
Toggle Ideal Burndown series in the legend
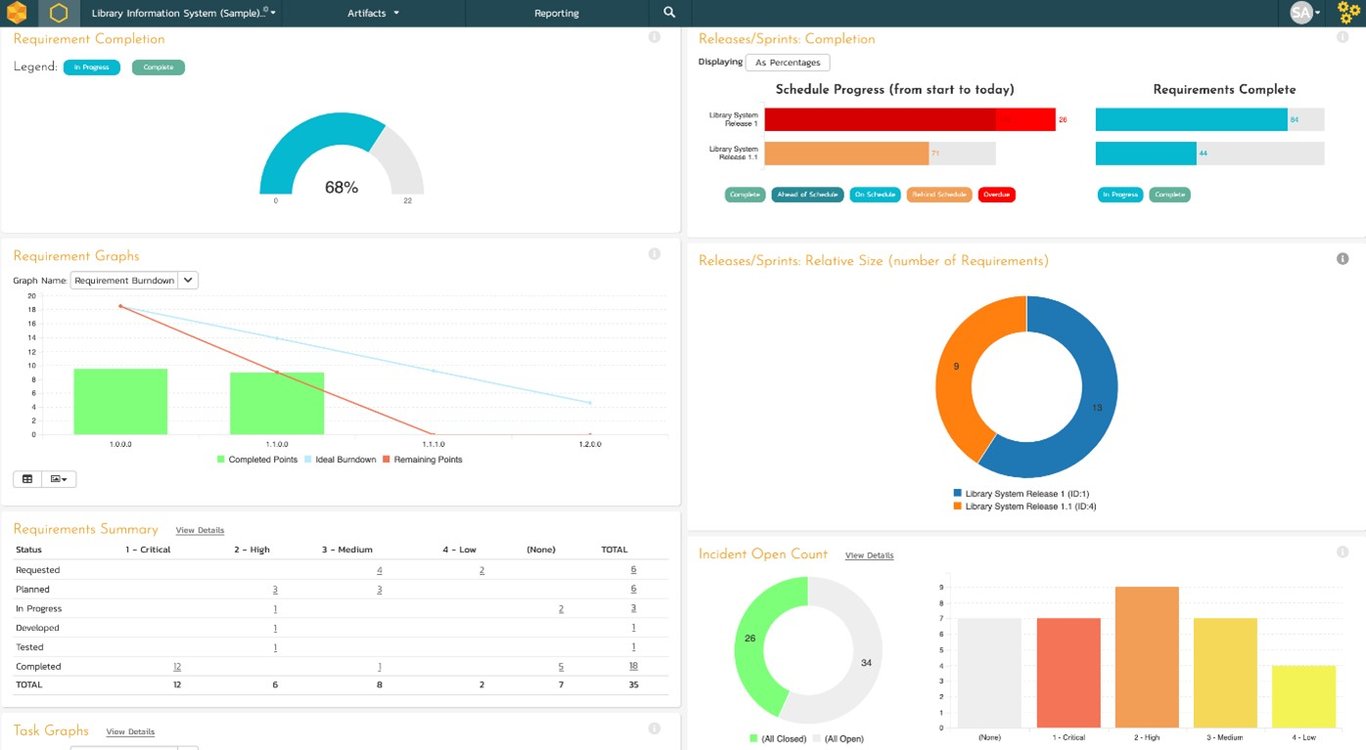pos(340,460)
